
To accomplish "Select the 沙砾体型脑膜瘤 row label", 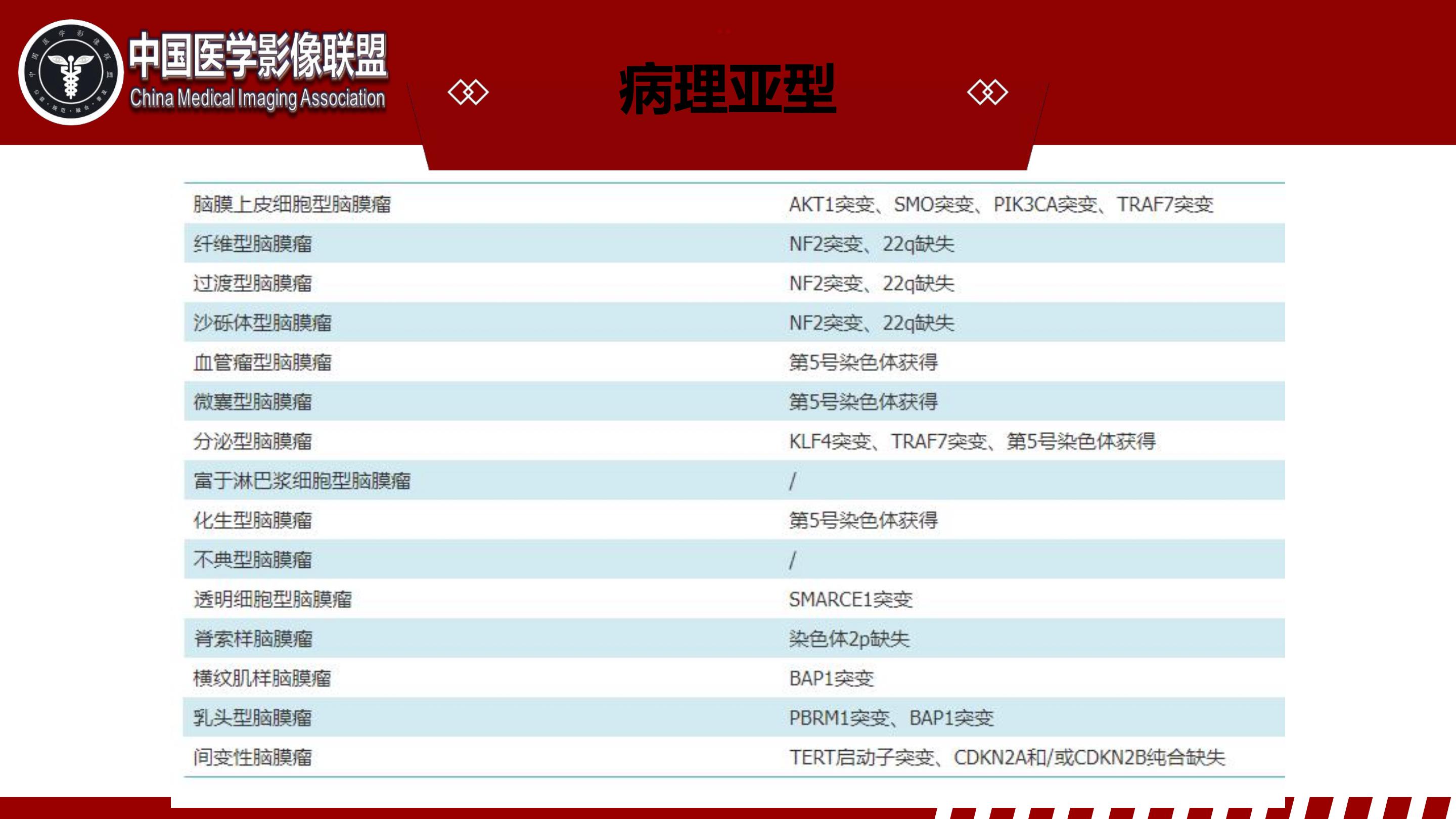I will pos(262,323).
